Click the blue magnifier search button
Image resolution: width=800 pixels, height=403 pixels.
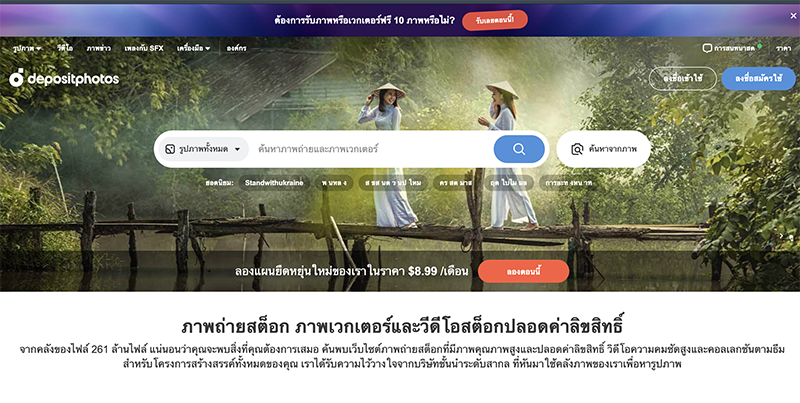pos(519,149)
